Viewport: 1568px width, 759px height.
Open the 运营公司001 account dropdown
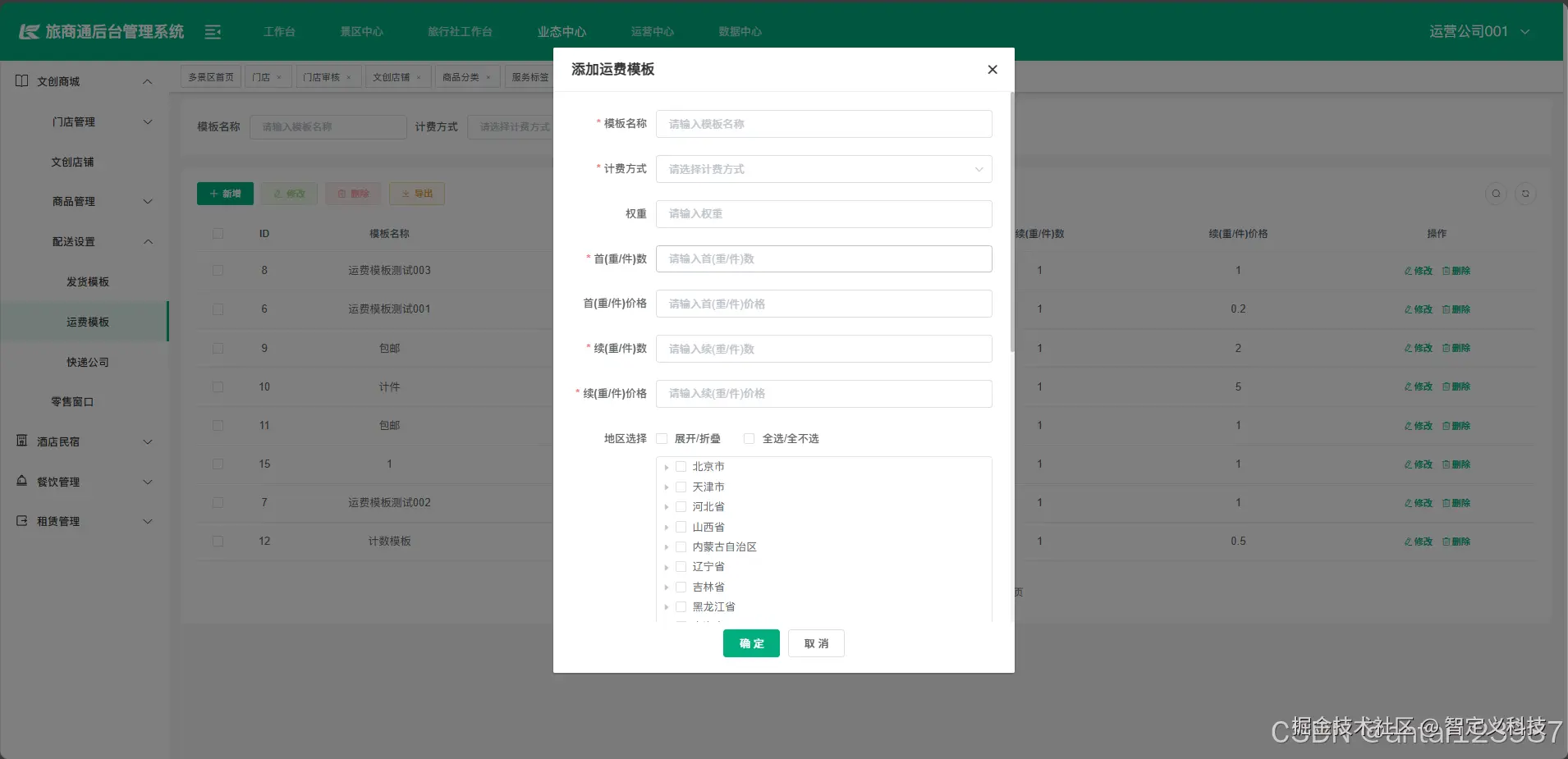pos(1479,31)
